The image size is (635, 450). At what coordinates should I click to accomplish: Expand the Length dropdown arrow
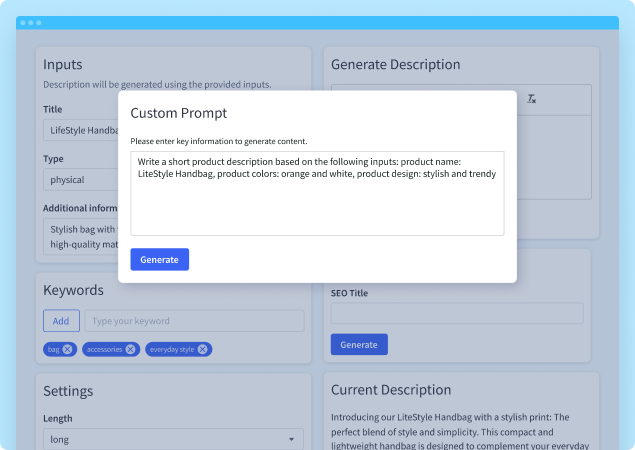click(292, 439)
